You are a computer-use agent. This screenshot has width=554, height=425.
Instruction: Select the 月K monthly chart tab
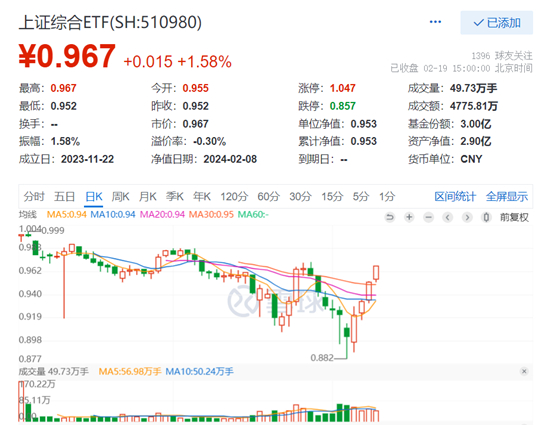(148, 196)
